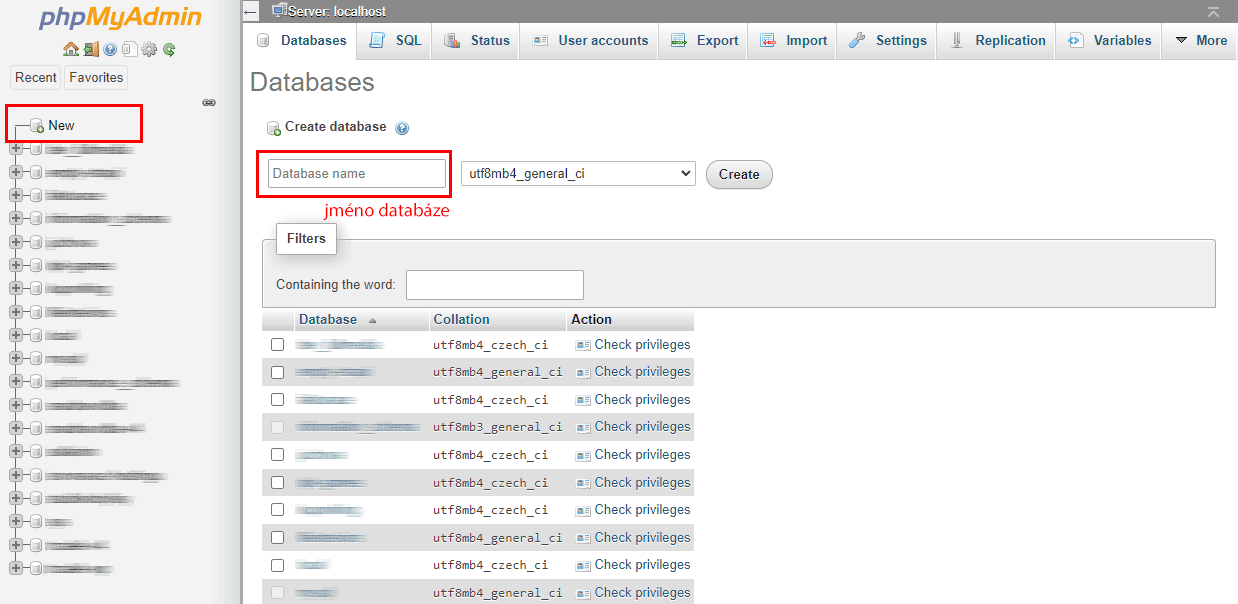The height and width of the screenshot is (604, 1238).
Task: Click sort arrow beside Database column header
Action: (373, 321)
